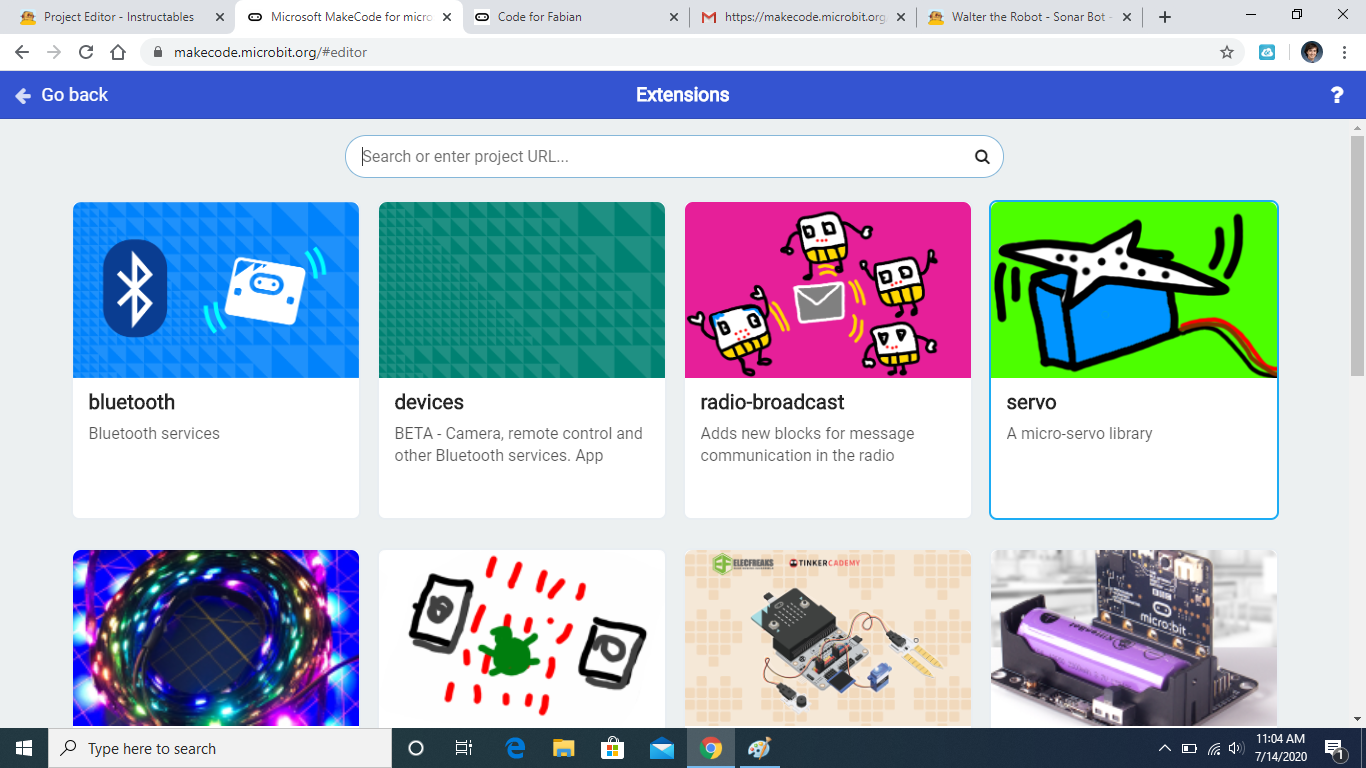
Task: Open the Paint app from the taskbar
Action: 760,748
